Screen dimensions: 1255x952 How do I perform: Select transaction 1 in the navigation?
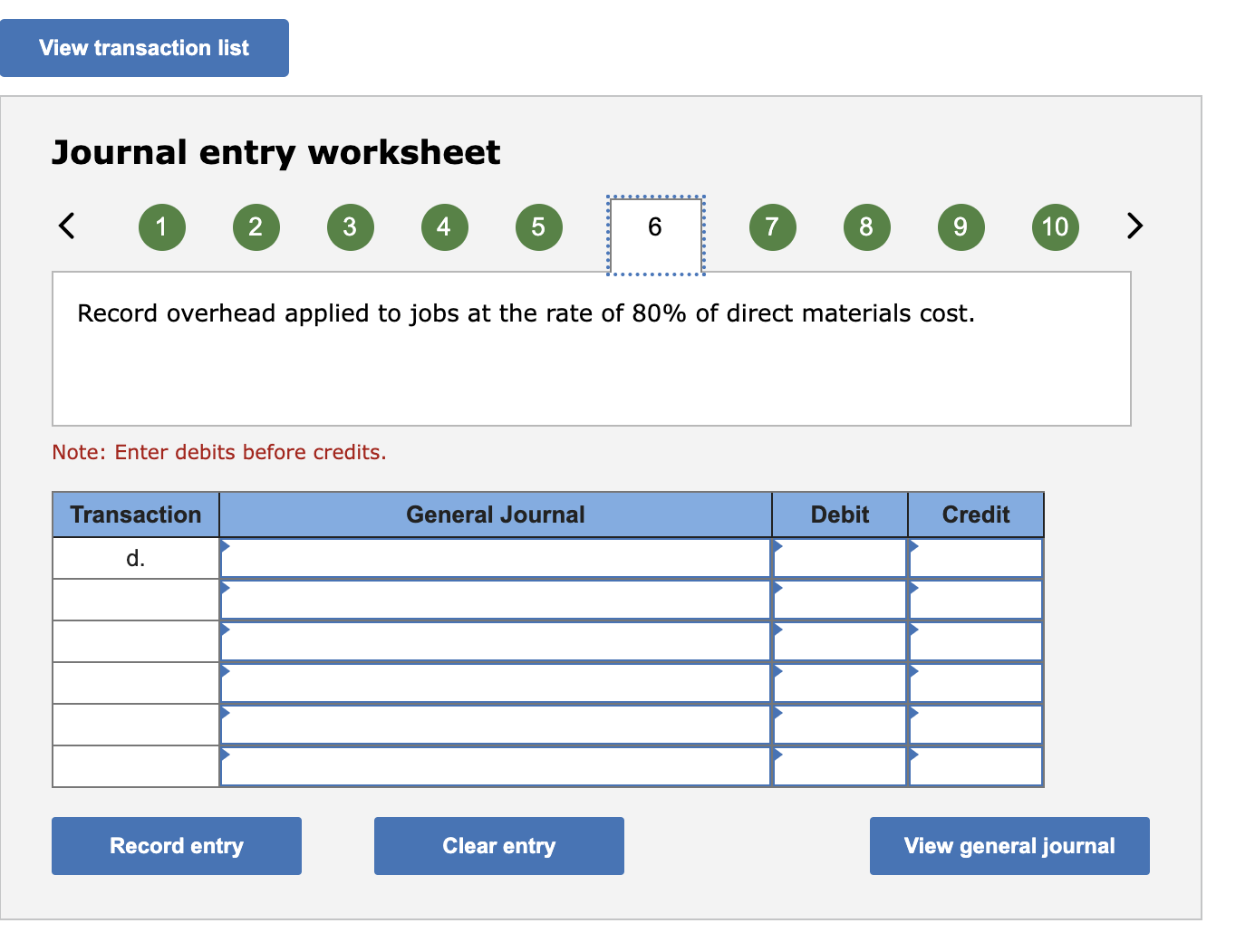161,227
